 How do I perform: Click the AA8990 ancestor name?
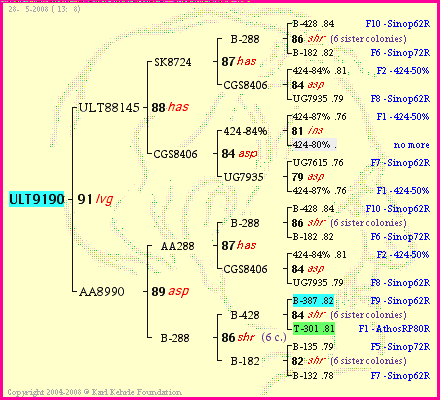(102, 292)
